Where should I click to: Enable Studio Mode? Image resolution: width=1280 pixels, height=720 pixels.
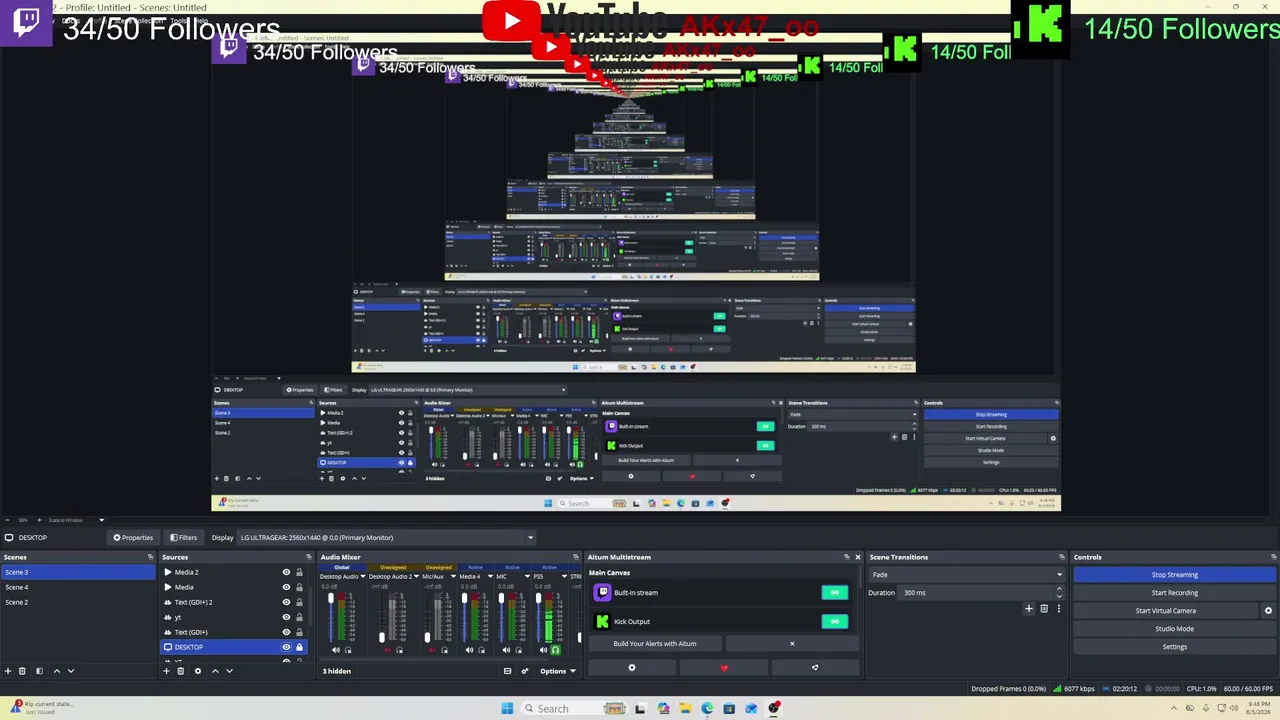click(1174, 629)
